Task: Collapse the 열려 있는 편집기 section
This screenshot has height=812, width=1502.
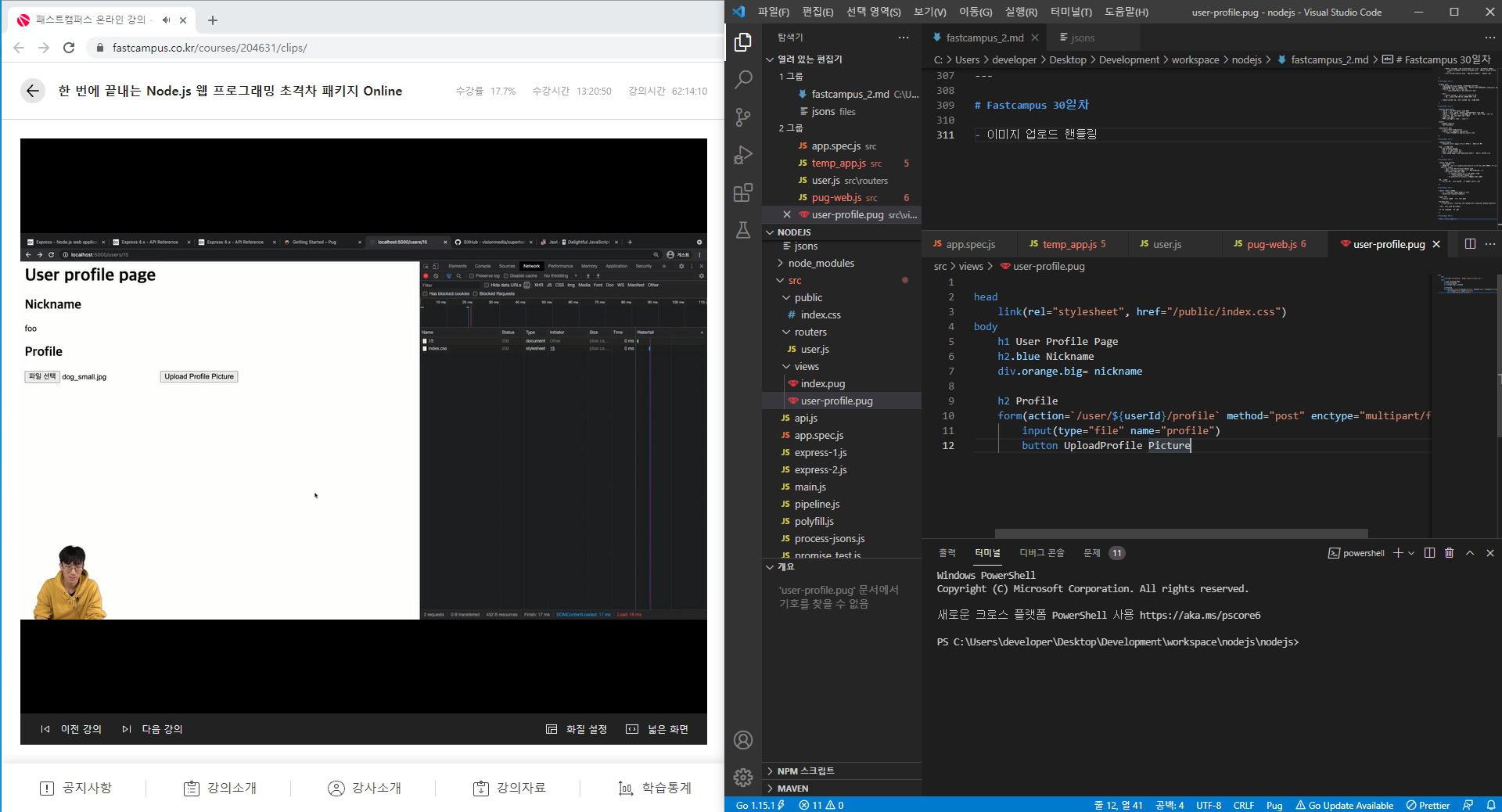Action: coord(810,59)
